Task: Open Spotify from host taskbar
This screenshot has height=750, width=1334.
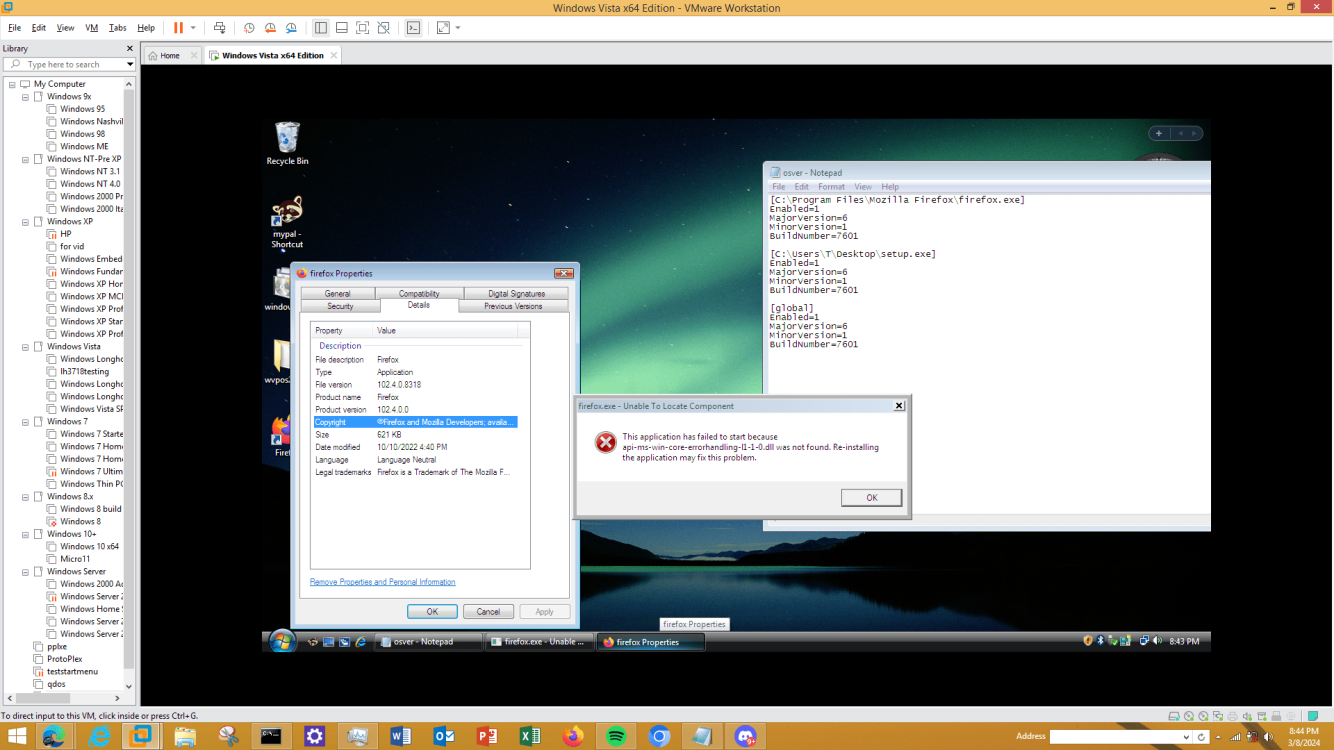Action: pyautogui.click(x=615, y=736)
